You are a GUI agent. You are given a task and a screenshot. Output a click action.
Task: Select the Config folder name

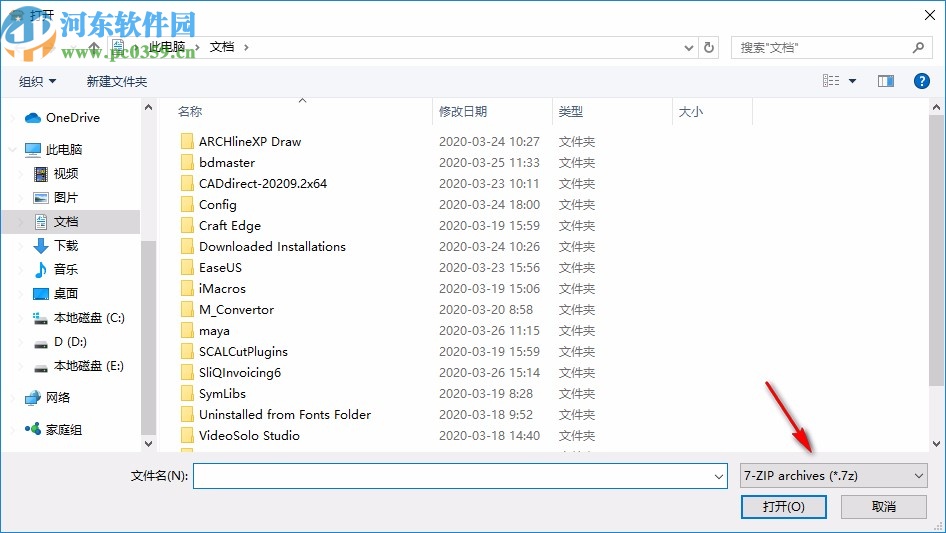(218, 205)
